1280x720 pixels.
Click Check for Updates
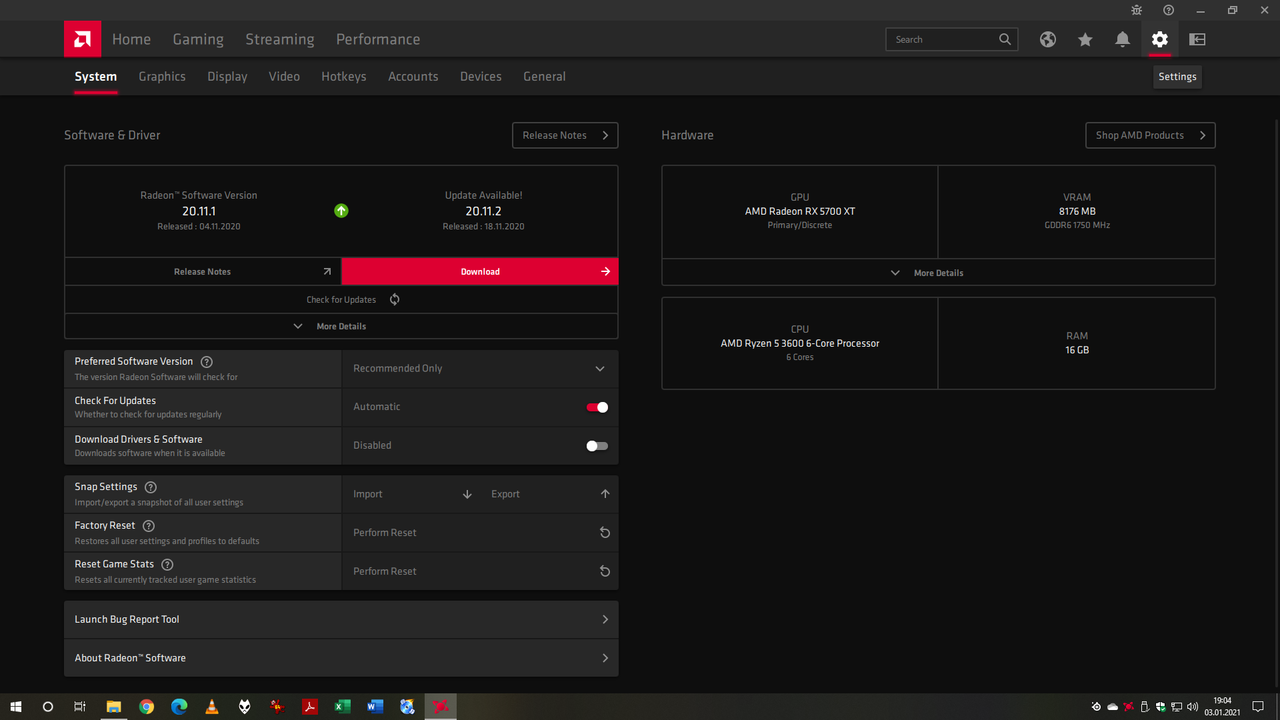[341, 299]
